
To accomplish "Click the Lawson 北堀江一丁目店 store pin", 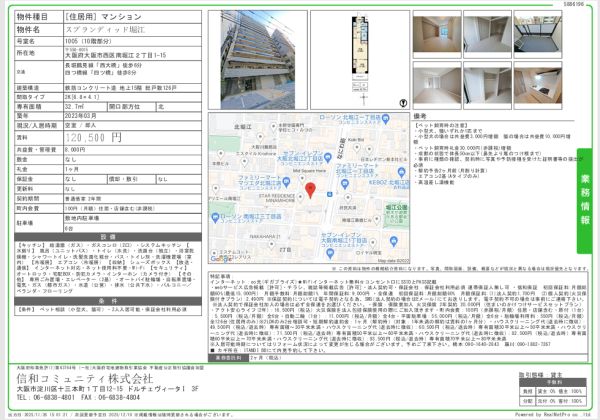I will pos(386,119).
